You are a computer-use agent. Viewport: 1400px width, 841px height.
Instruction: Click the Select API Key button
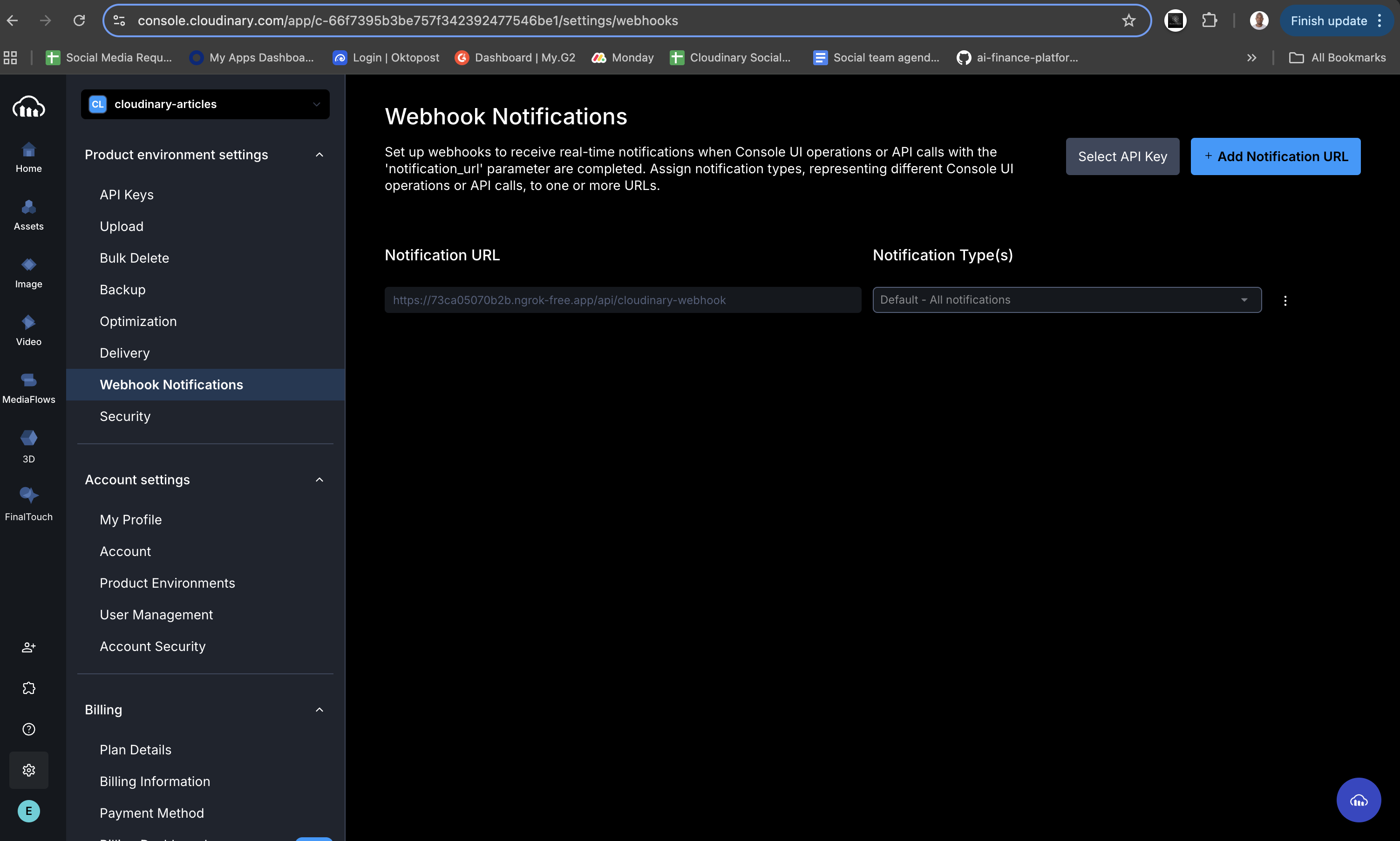point(1121,156)
